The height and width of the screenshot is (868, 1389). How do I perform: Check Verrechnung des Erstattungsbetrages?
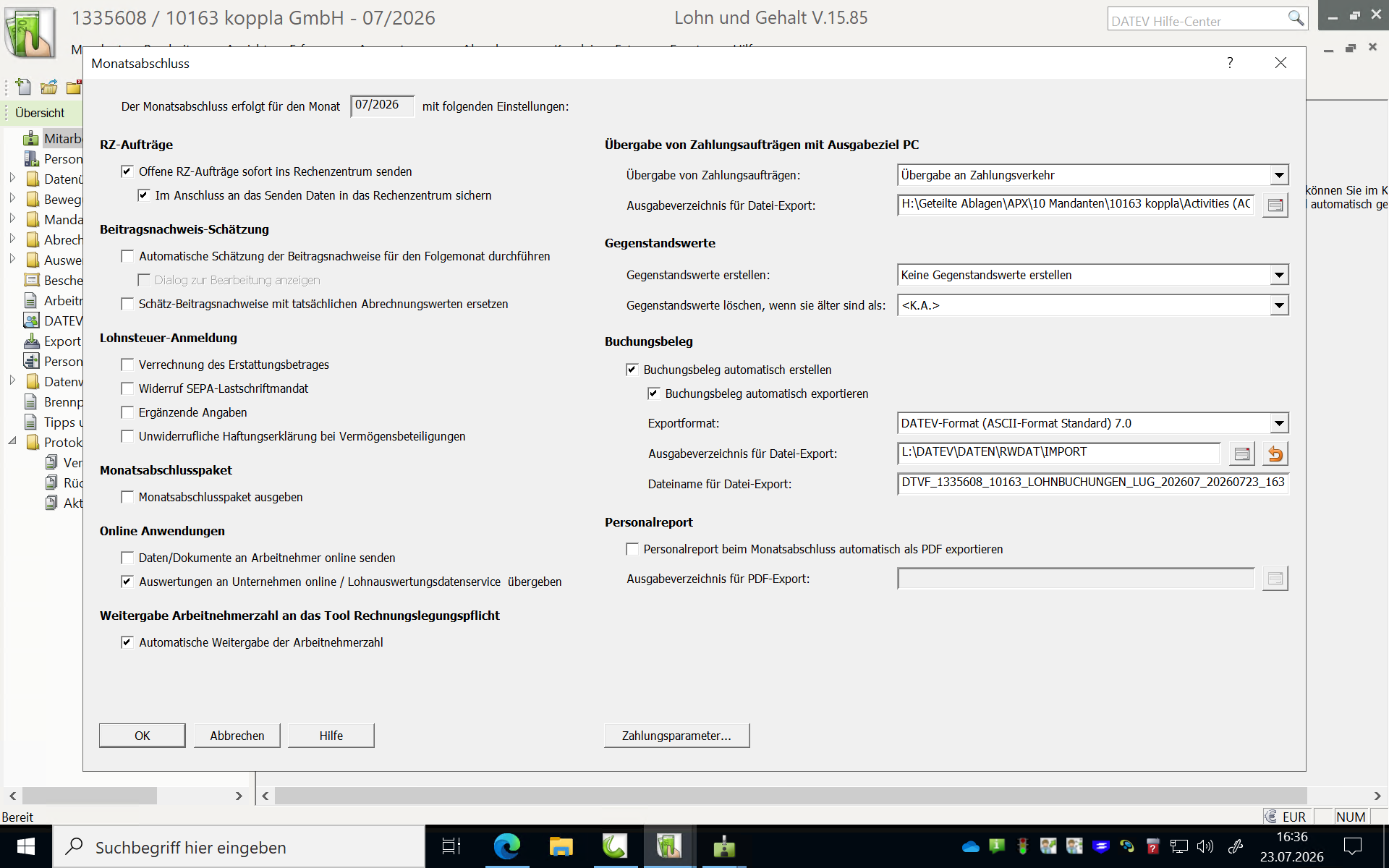127,365
